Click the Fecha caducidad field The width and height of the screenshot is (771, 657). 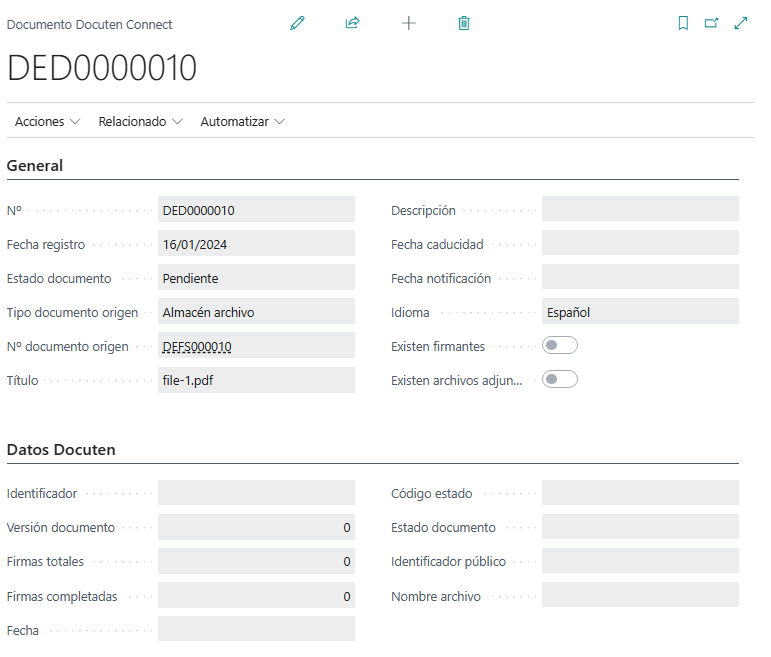pyautogui.click(x=640, y=243)
